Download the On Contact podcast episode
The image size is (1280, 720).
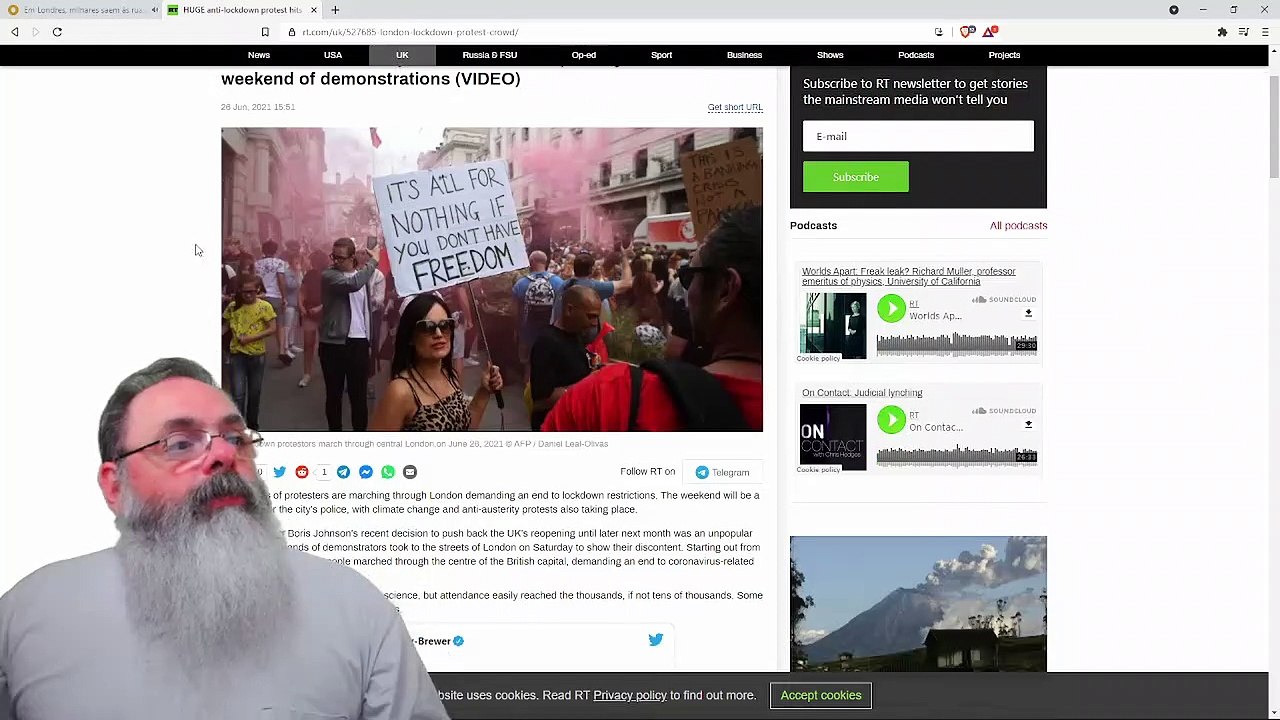[1028, 424]
